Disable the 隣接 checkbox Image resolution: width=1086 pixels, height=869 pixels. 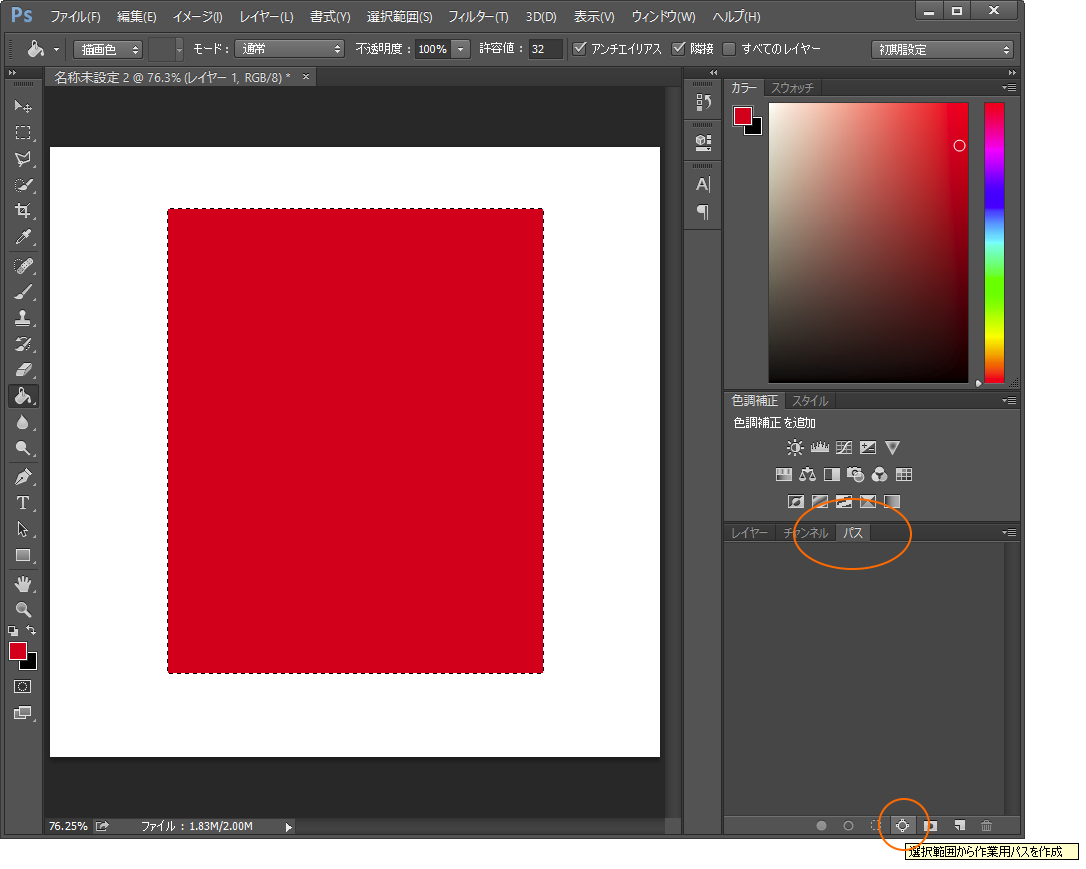[x=680, y=49]
